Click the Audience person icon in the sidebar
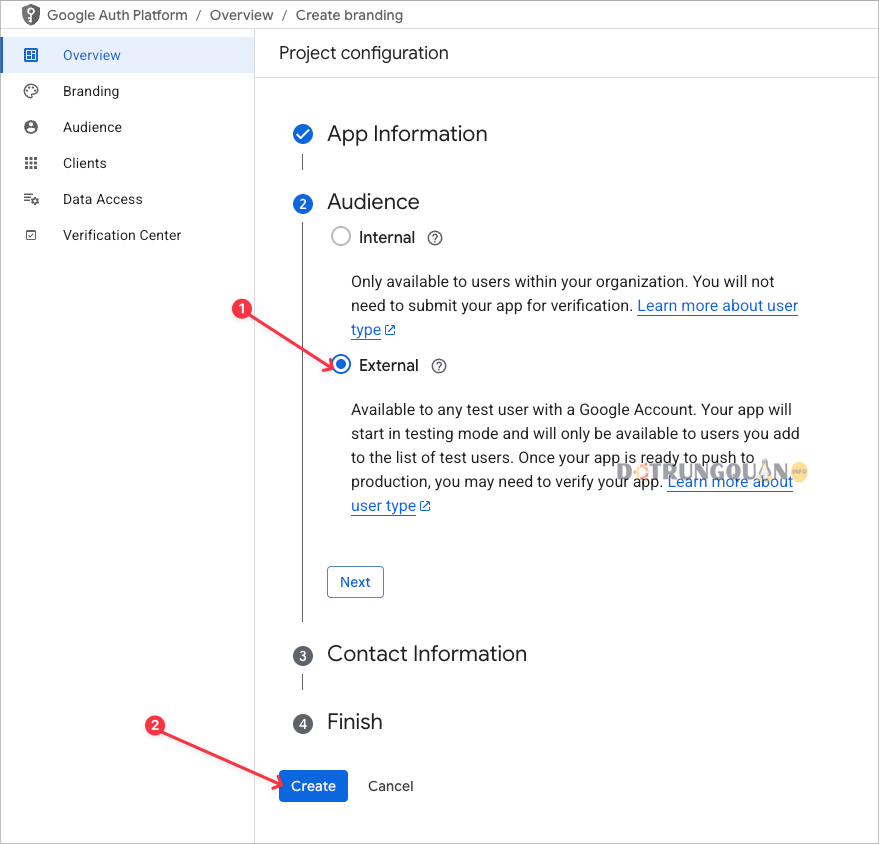Viewport: 879px width, 844px height. click(31, 127)
